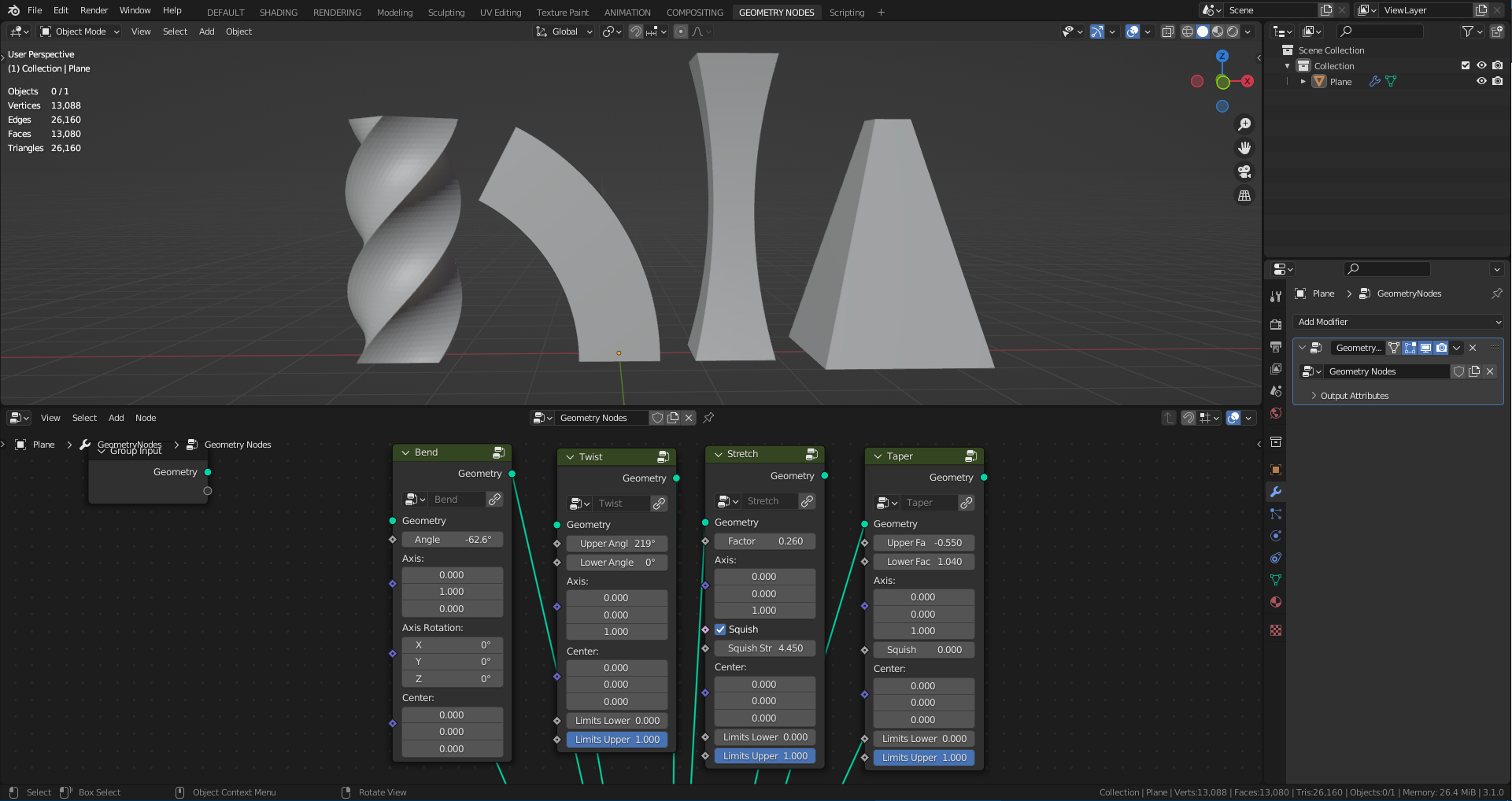The width and height of the screenshot is (1512, 801).
Task: Open Object Data Properties green triangle tab
Action: coord(1276,580)
